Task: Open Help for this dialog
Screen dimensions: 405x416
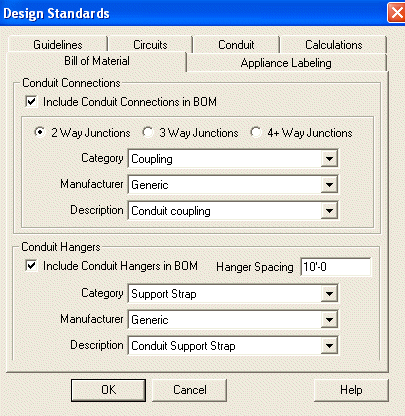Action: [x=351, y=390]
